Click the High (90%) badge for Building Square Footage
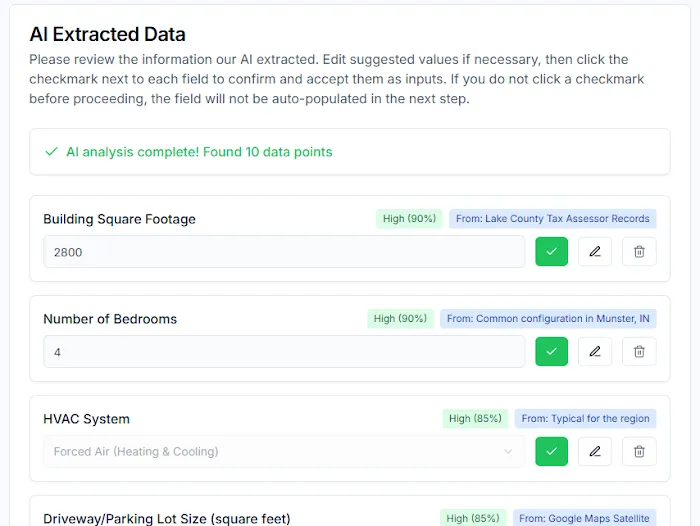Image resolution: width=700 pixels, height=526 pixels. pyautogui.click(x=409, y=219)
